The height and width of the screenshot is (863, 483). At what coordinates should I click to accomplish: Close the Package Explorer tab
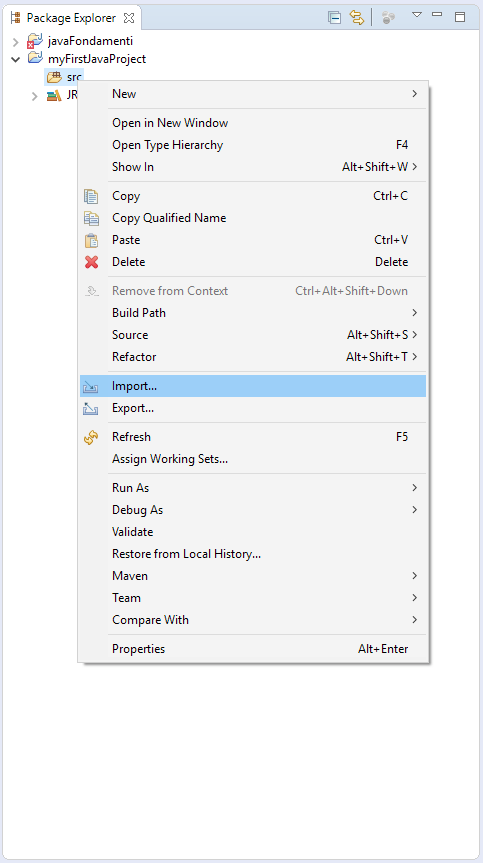tap(129, 18)
